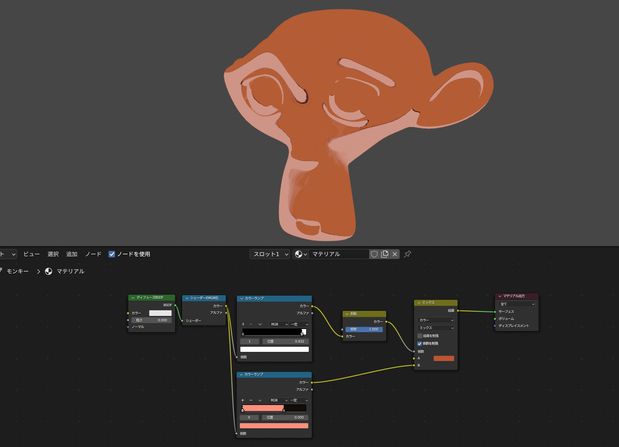The height and width of the screenshot is (447, 619).
Task: Open the スロット1 material slot dropdown
Action: [x=270, y=254]
